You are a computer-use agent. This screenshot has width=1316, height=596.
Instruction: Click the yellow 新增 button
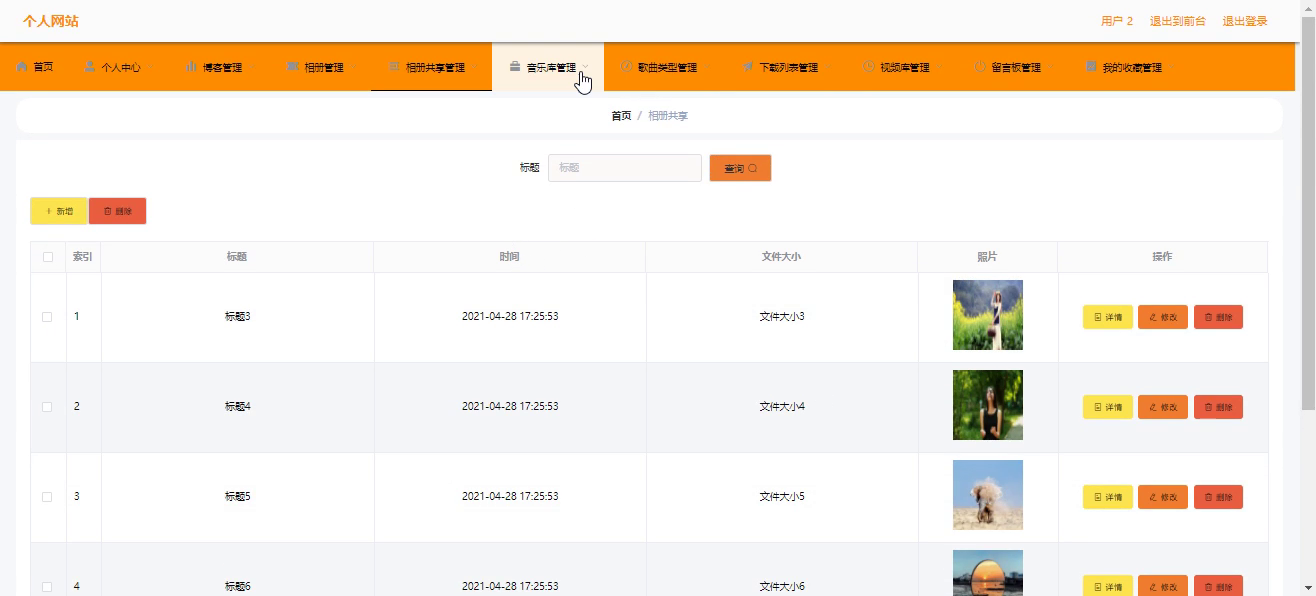click(x=59, y=211)
